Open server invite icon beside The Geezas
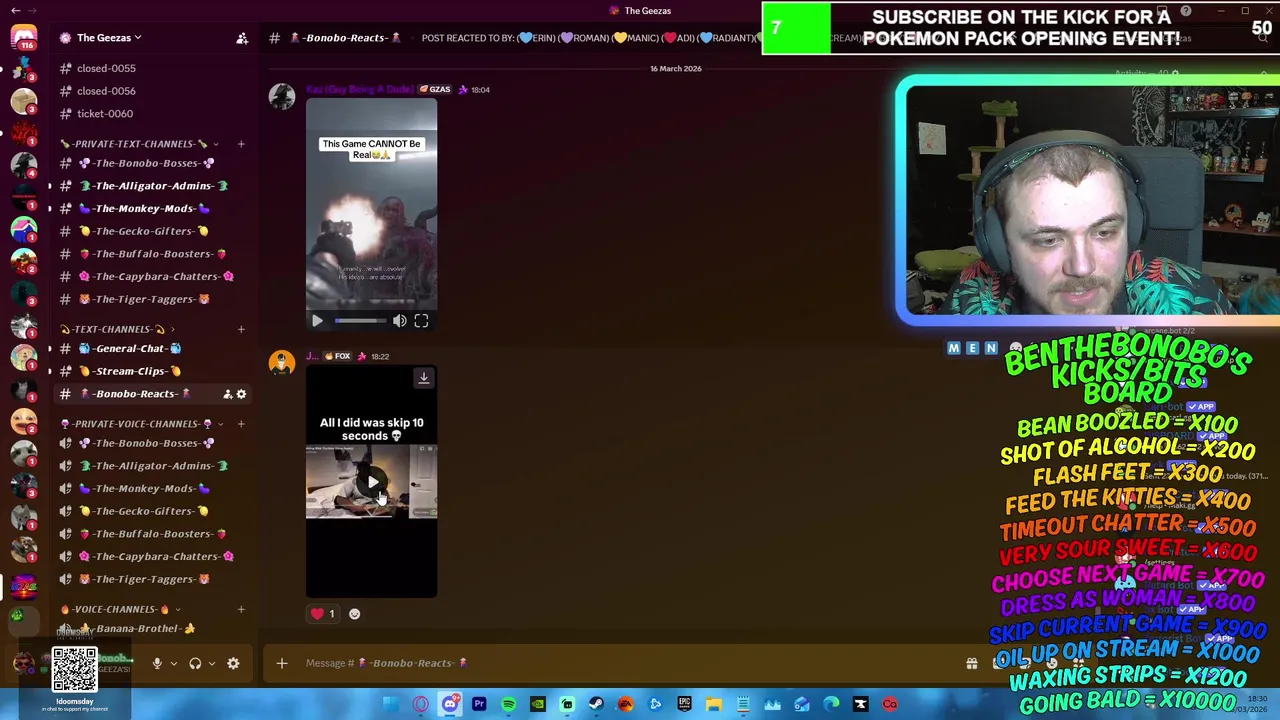1280x720 pixels. click(x=242, y=38)
